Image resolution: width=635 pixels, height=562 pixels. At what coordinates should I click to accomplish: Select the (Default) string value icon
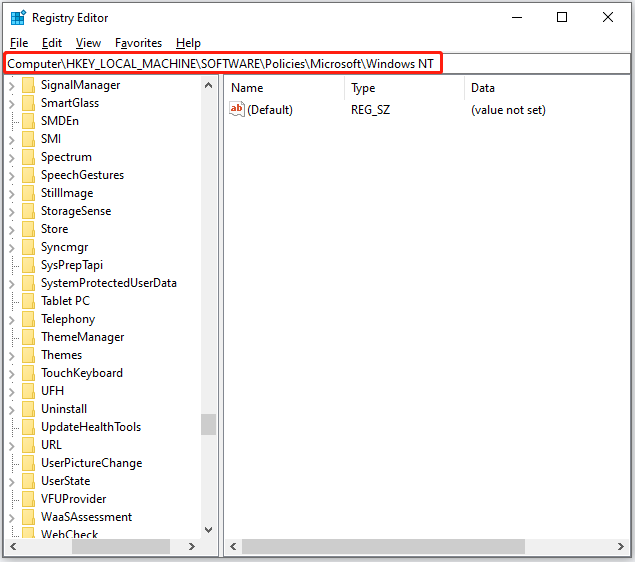coord(237,109)
